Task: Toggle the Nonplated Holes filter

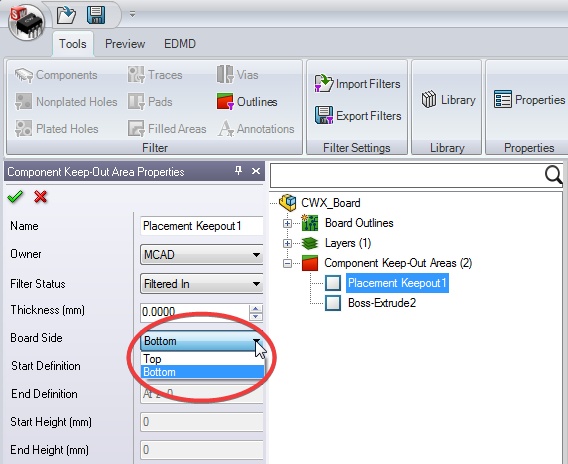Action: 66,102
